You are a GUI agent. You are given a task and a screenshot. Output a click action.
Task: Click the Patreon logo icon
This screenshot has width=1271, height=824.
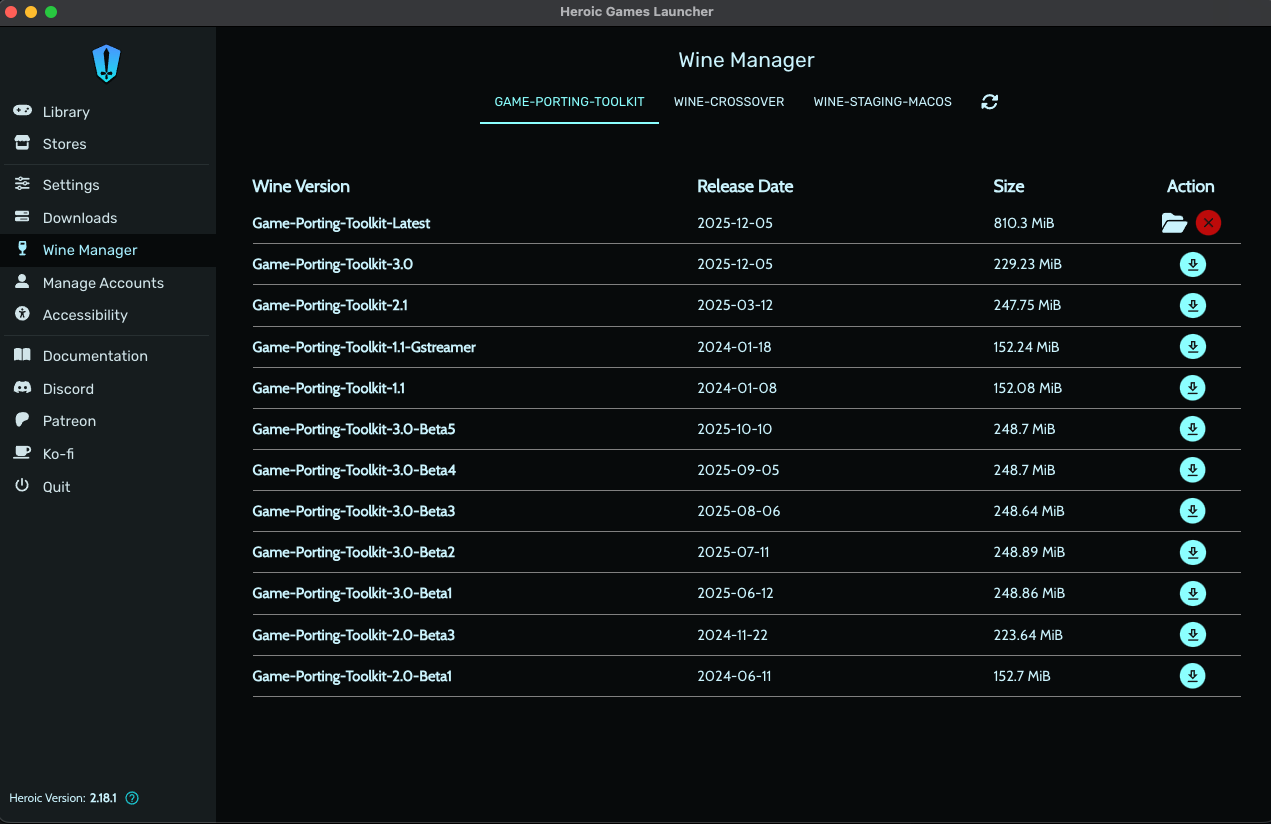(x=22, y=420)
